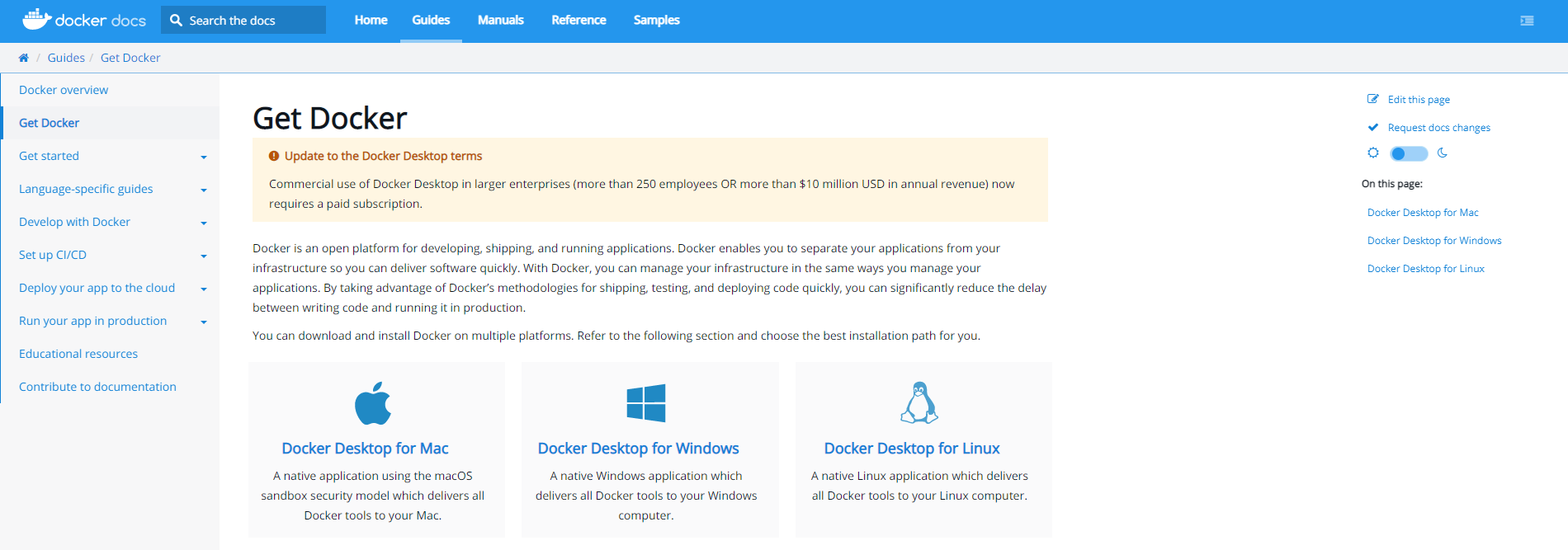Open Deploy your app to the cloud
This screenshot has height=550, width=1568.
click(x=97, y=288)
